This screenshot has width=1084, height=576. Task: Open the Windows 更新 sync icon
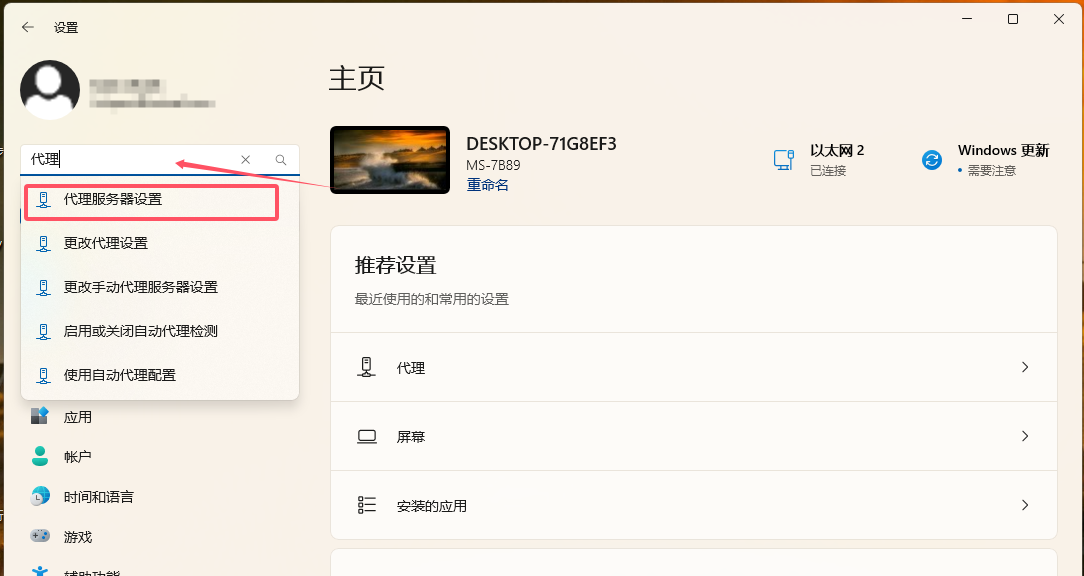[x=932, y=160]
